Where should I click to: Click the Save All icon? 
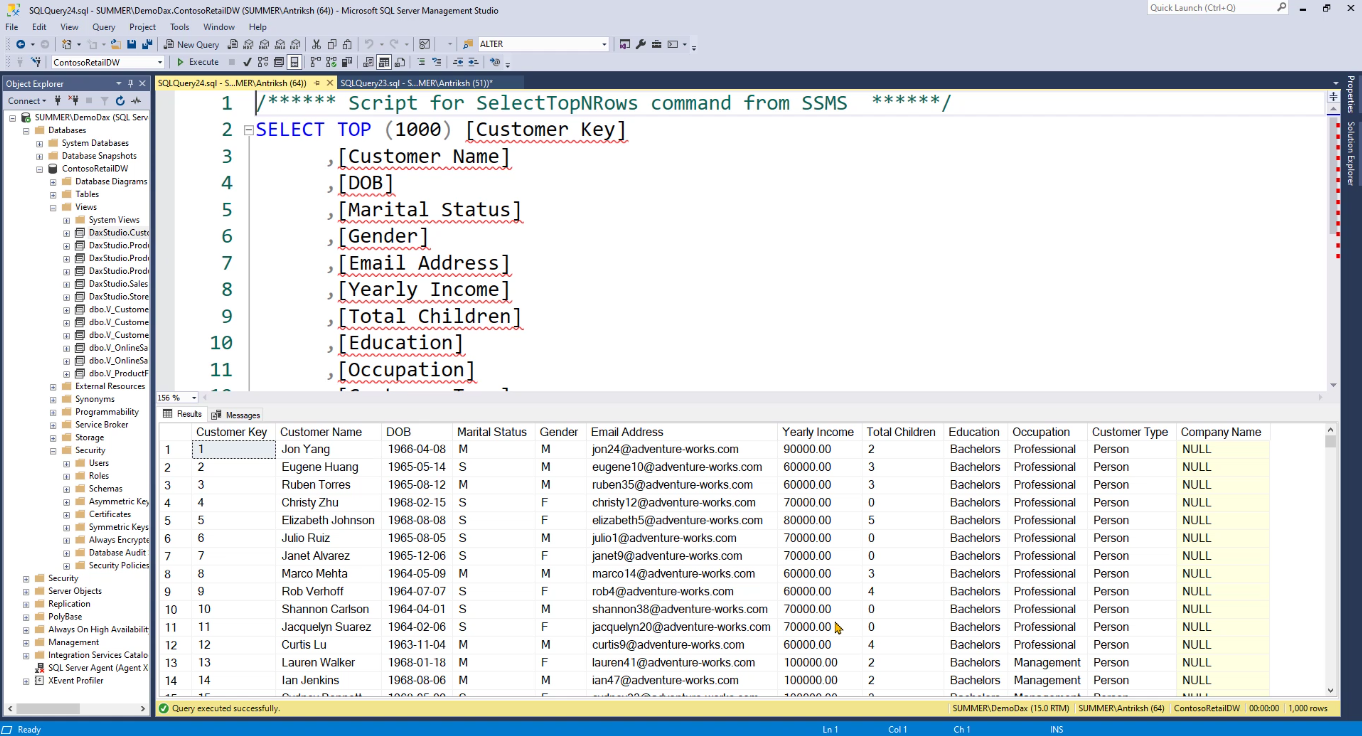[147, 44]
